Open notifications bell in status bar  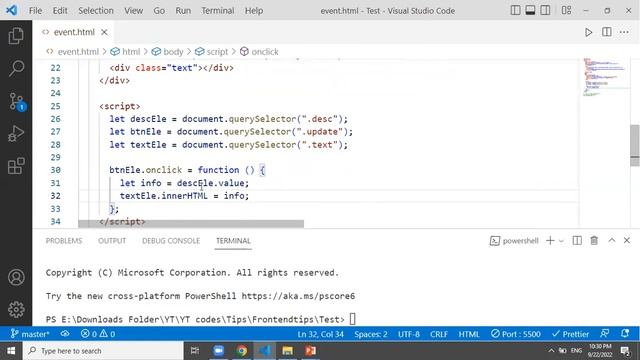click(x=625, y=334)
